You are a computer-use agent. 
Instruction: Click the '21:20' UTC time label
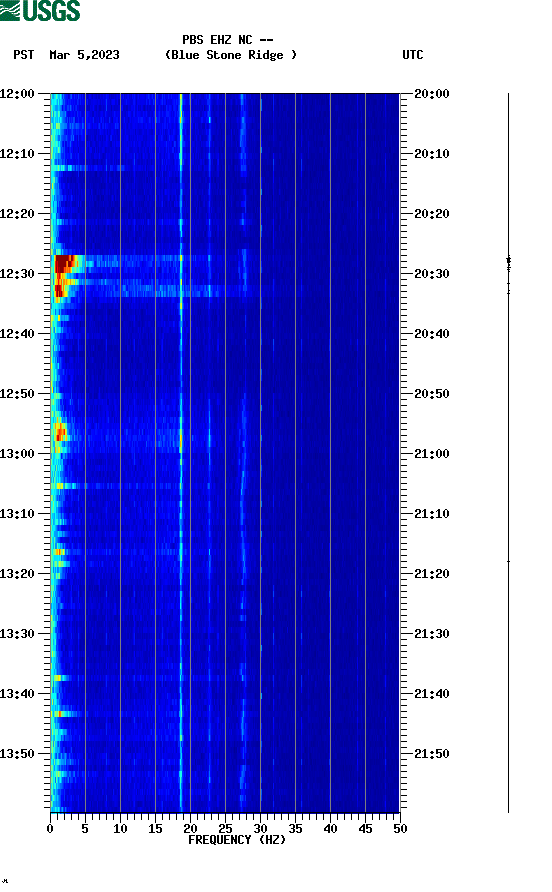point(431,574)
